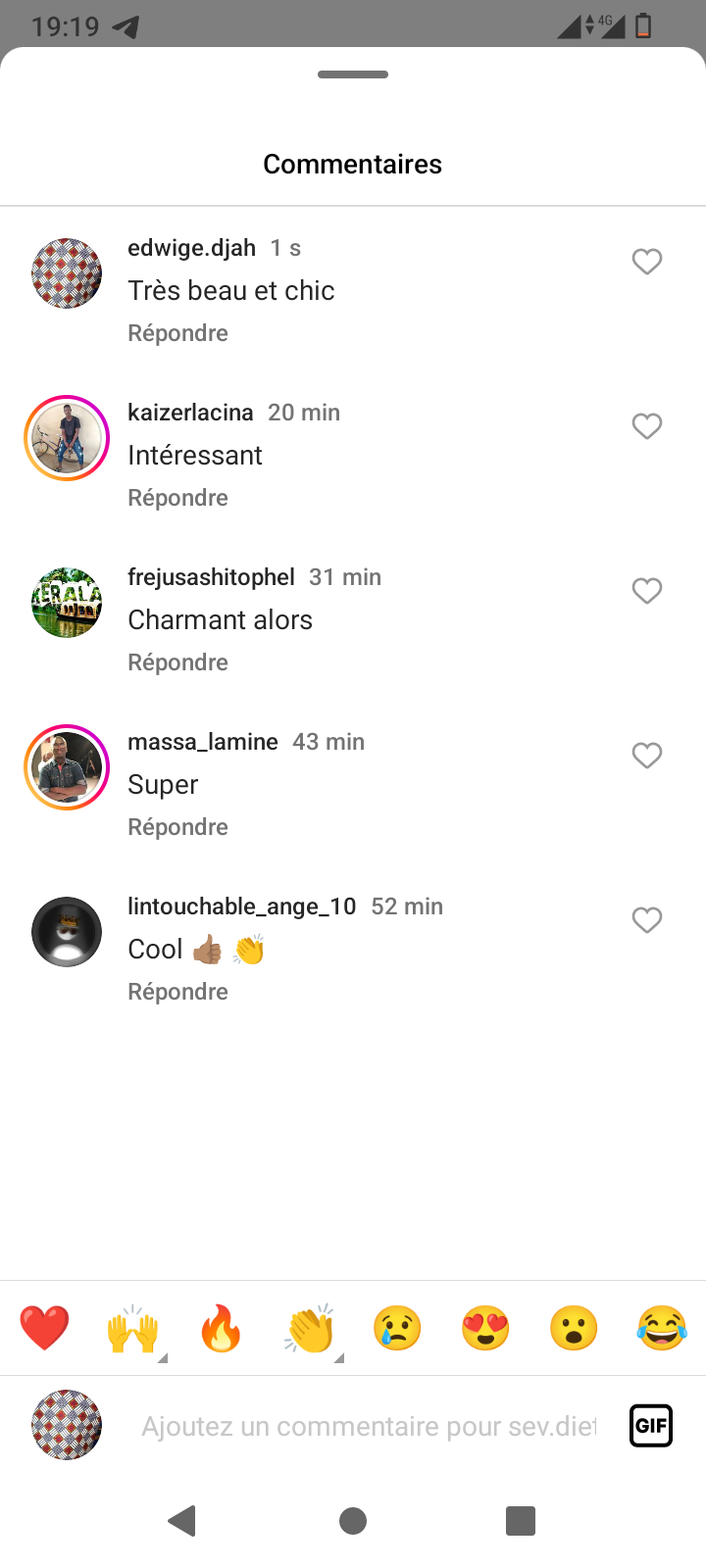Like kaizerlacina's "Intéressant" comment

(646, 426)
